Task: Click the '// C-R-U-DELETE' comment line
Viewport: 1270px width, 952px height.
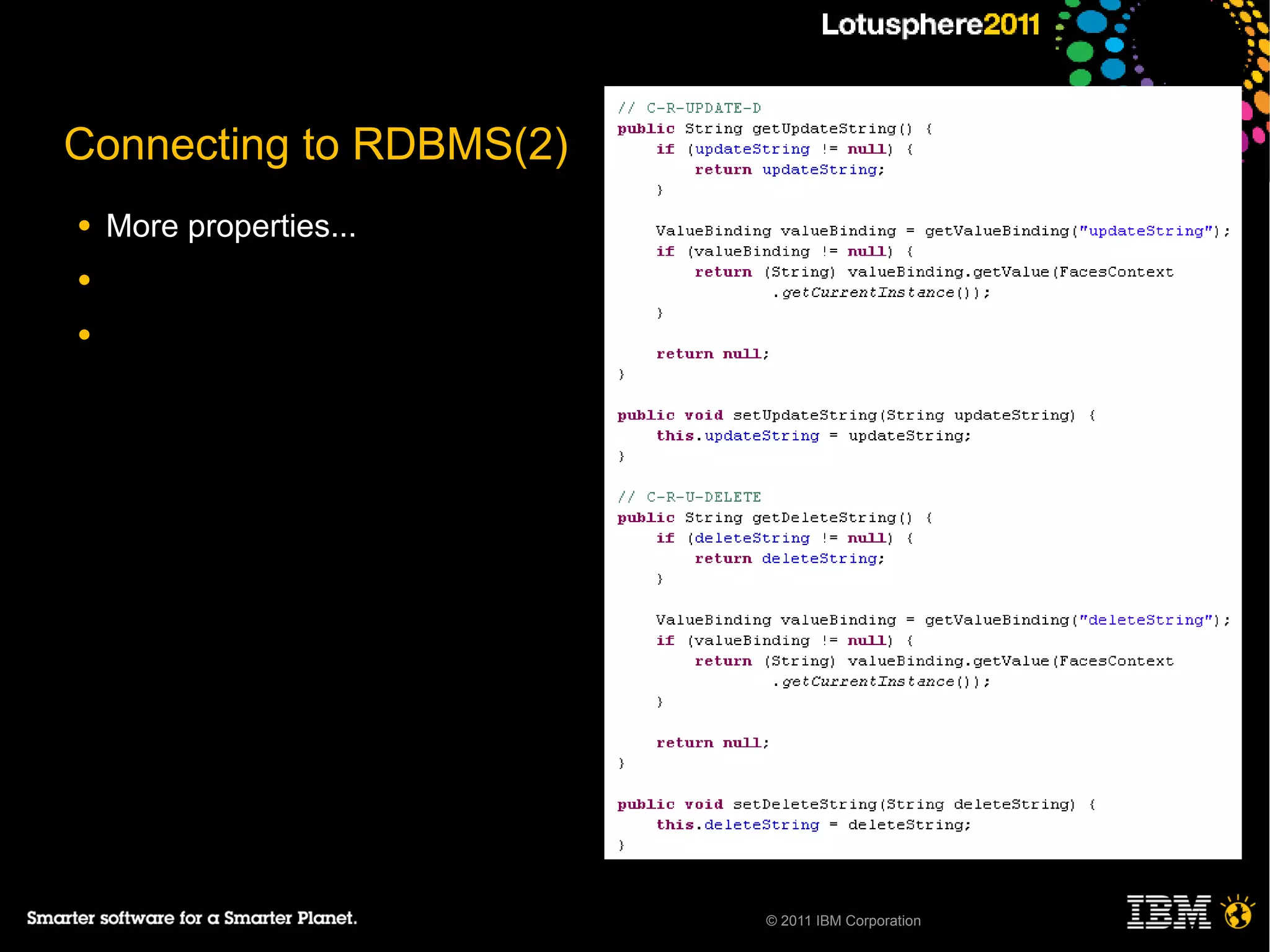Action: click(x=689, y=497)
